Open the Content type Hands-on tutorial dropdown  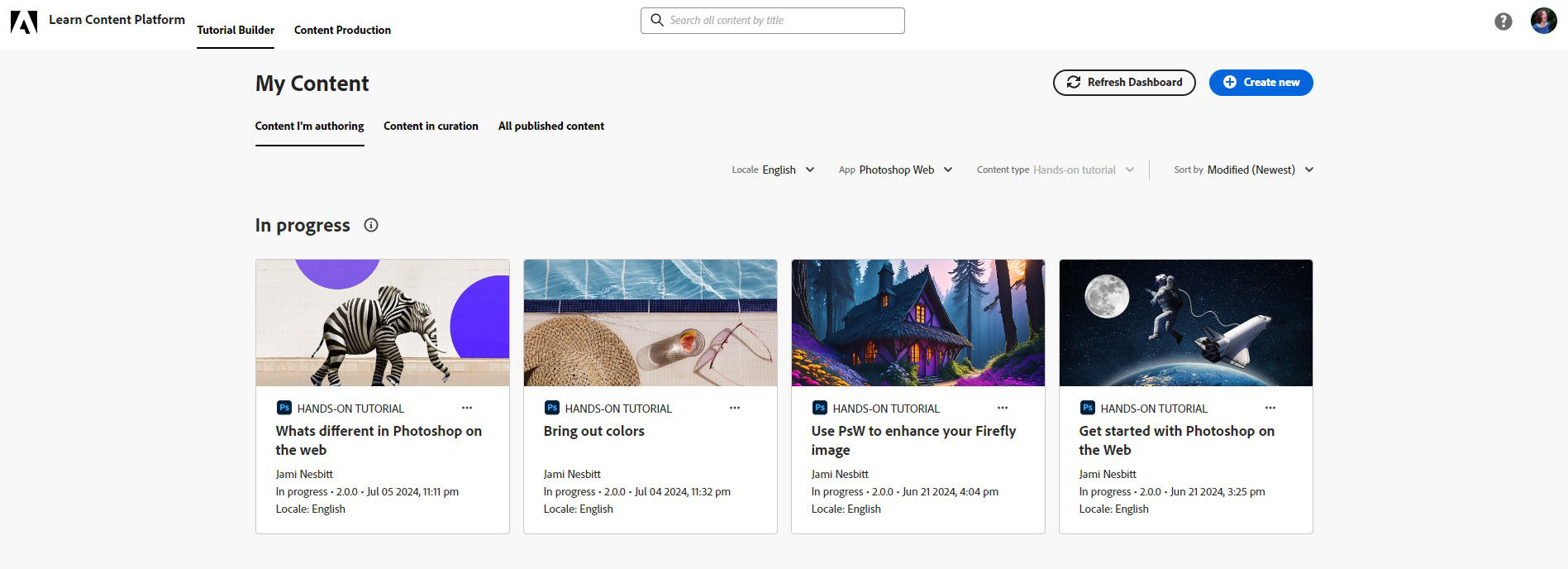pyautogui.click(x=1056, y=170)
